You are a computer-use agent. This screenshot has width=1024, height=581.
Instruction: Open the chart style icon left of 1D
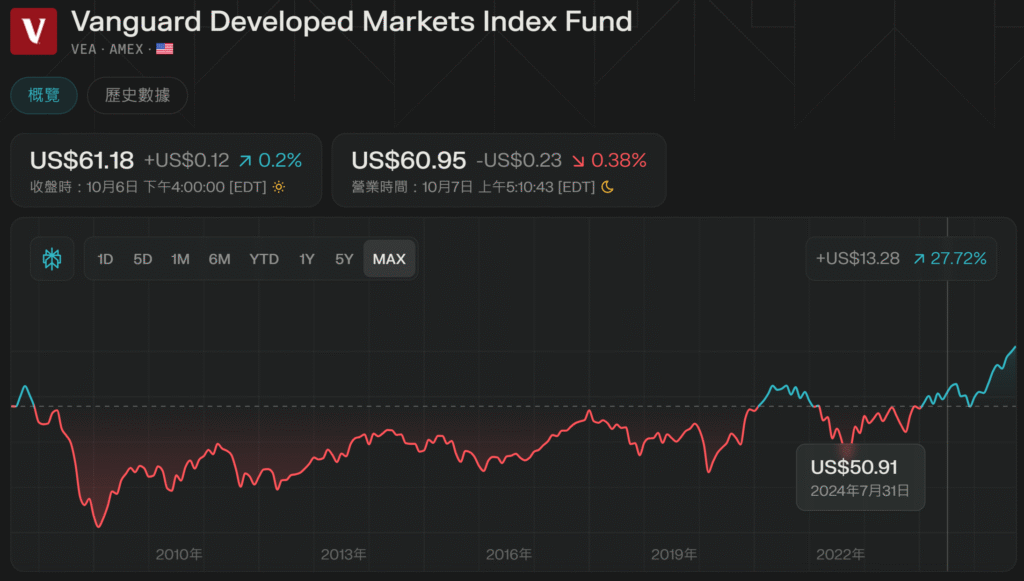(52, 259)
